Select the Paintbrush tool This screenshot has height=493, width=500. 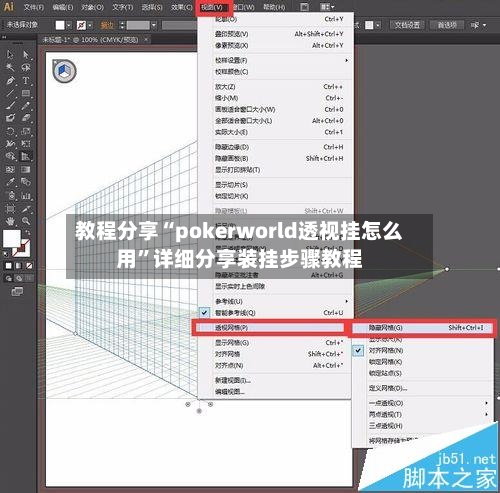pos(10,106)
